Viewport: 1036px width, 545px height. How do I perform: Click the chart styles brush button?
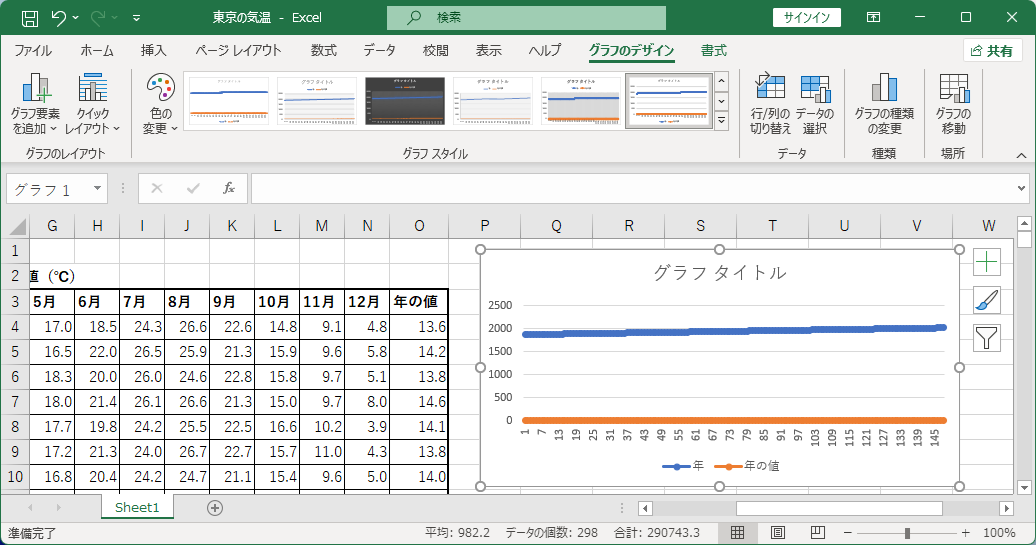click(x=986, y=300)
